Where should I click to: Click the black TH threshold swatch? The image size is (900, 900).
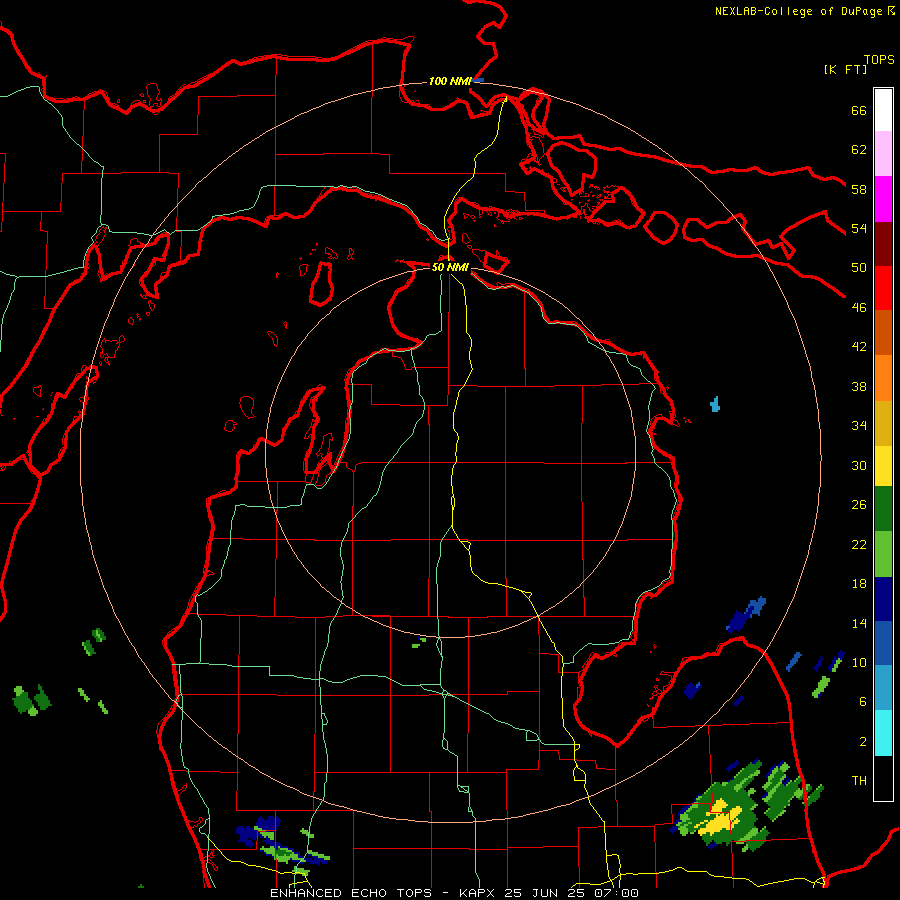pos(883,778)
